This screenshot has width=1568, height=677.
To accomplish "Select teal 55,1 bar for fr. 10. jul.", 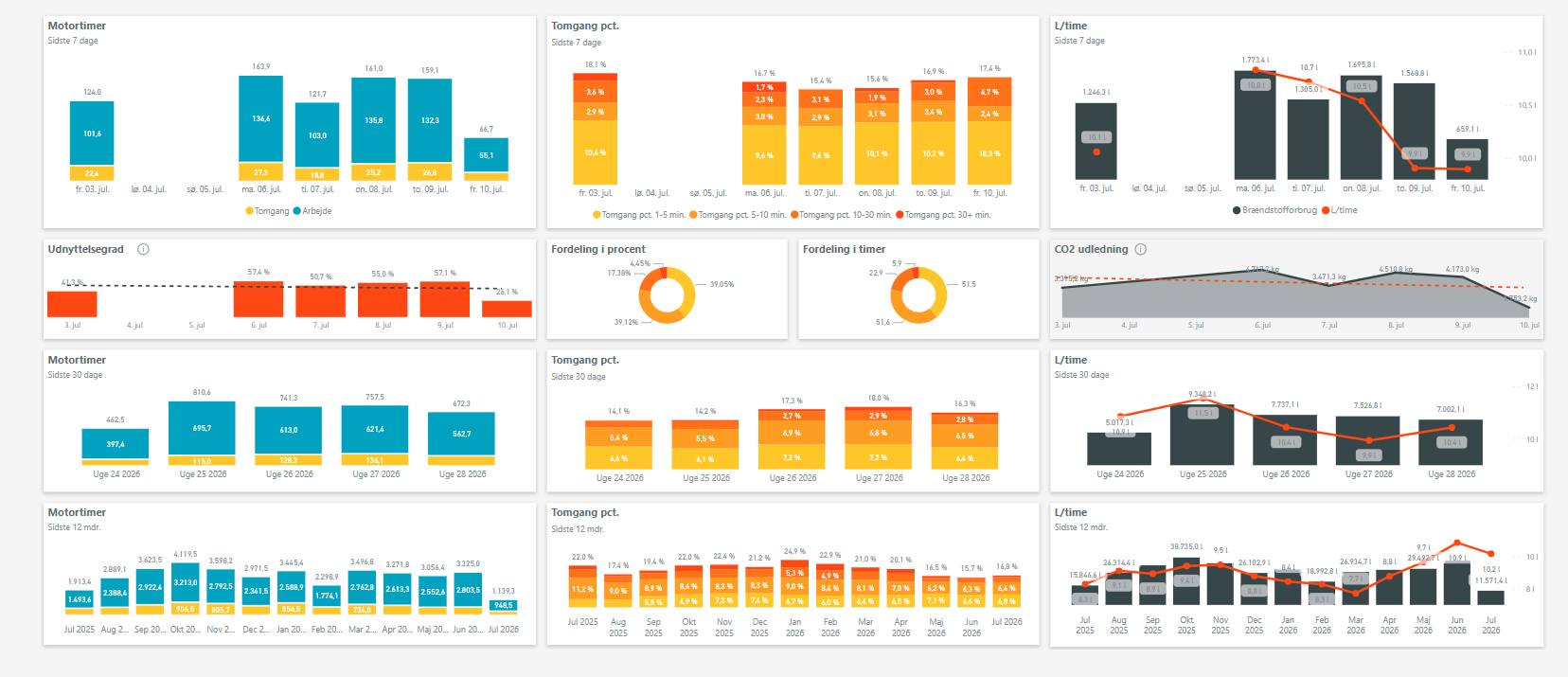I will click(x=486, y=155).
